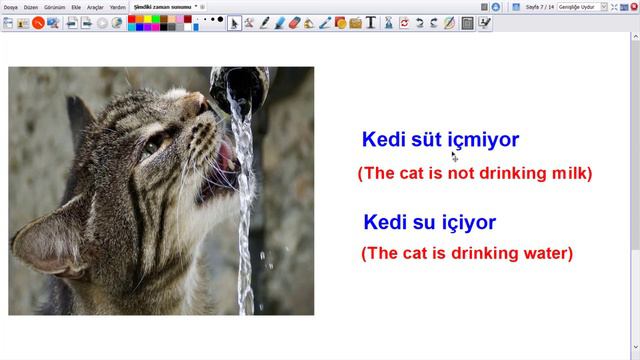The image size is (640, 360).
Task: Pick the white color swatch
Action: [188, 27]
